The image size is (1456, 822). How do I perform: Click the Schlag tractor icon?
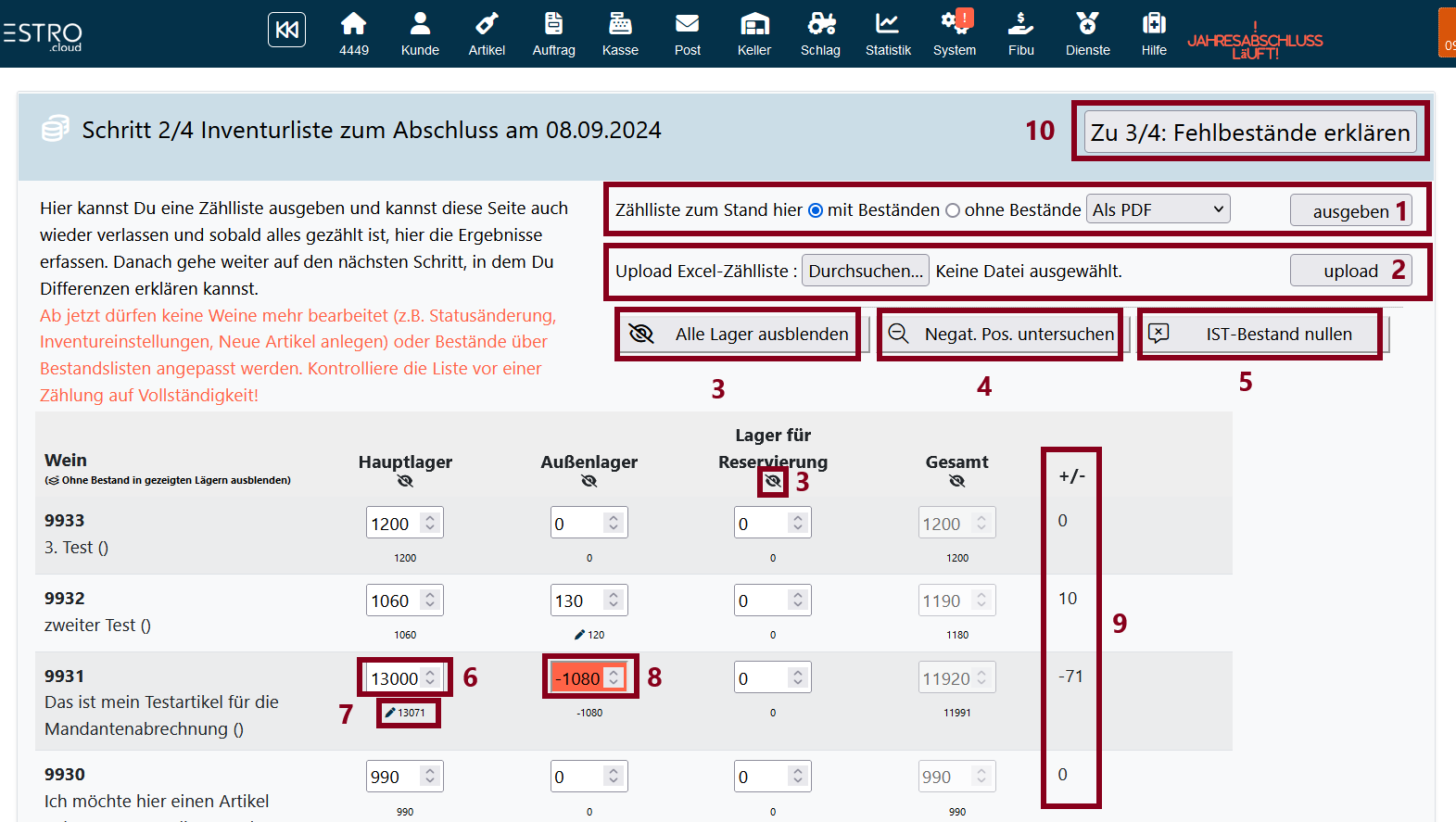[820, 23]
